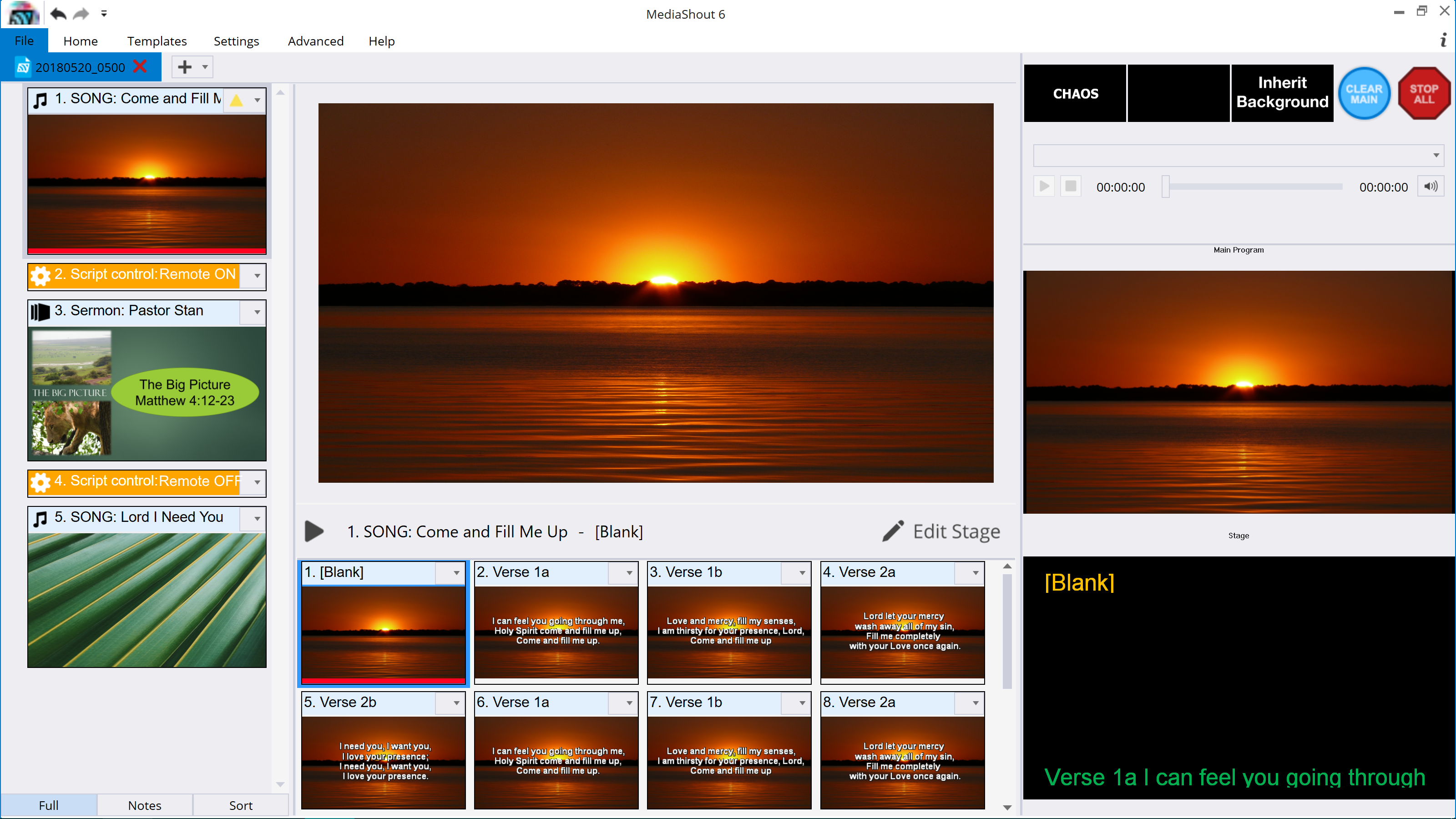This screenshot has width=1456, height=819.
Task: Click the media playback progress slider
Action: [x=1255, y=187]
